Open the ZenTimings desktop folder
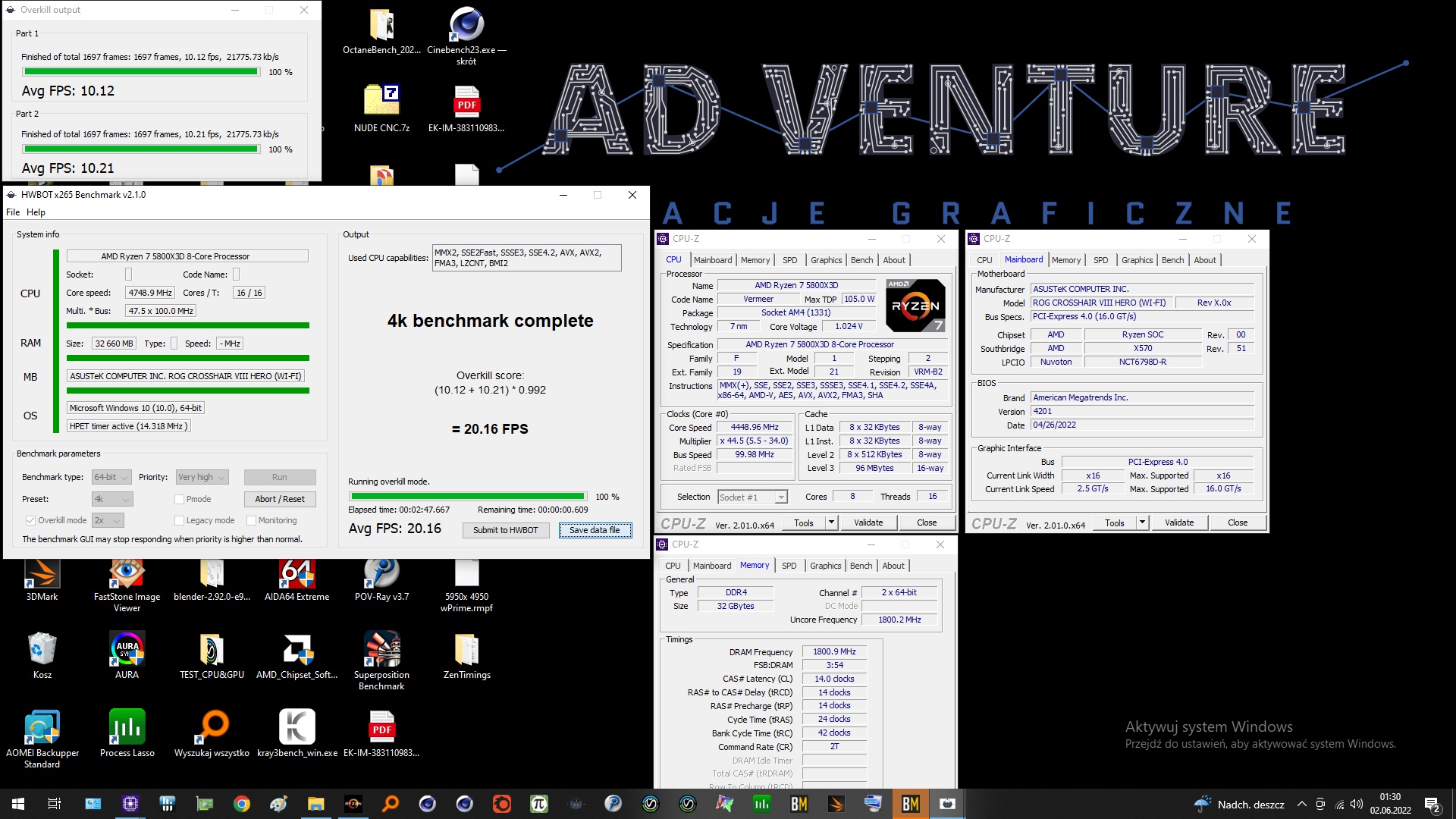The height and width of the screenshot is (819, 1456). coord(466,655)
